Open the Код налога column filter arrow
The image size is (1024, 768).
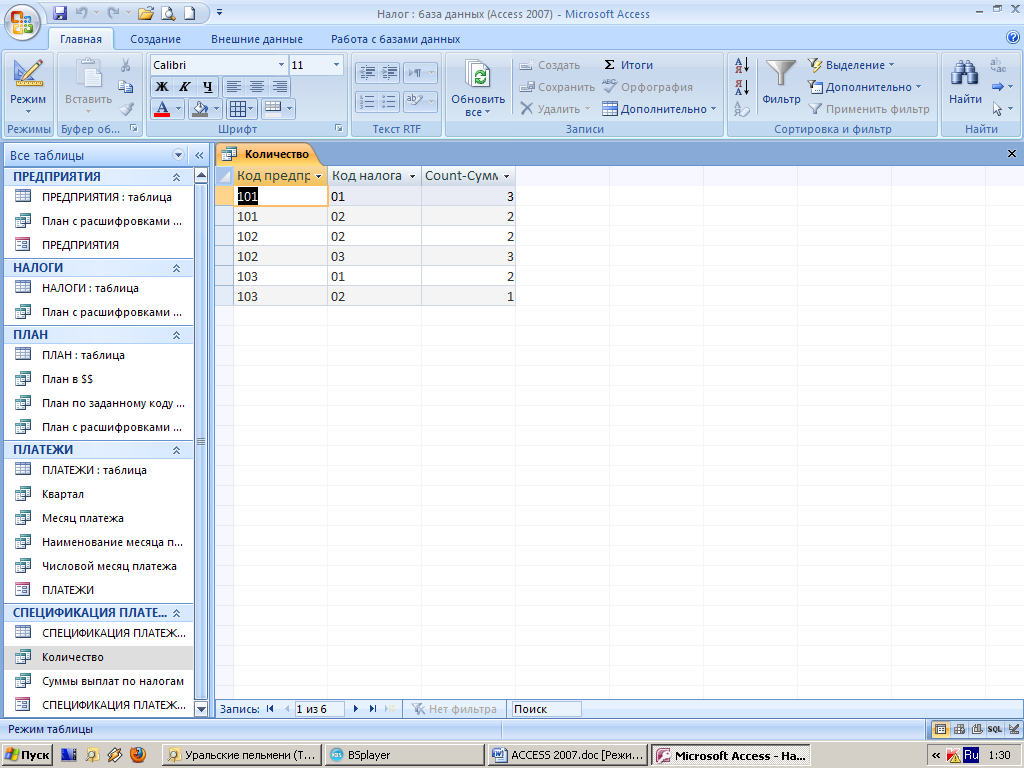pos(412,176)
